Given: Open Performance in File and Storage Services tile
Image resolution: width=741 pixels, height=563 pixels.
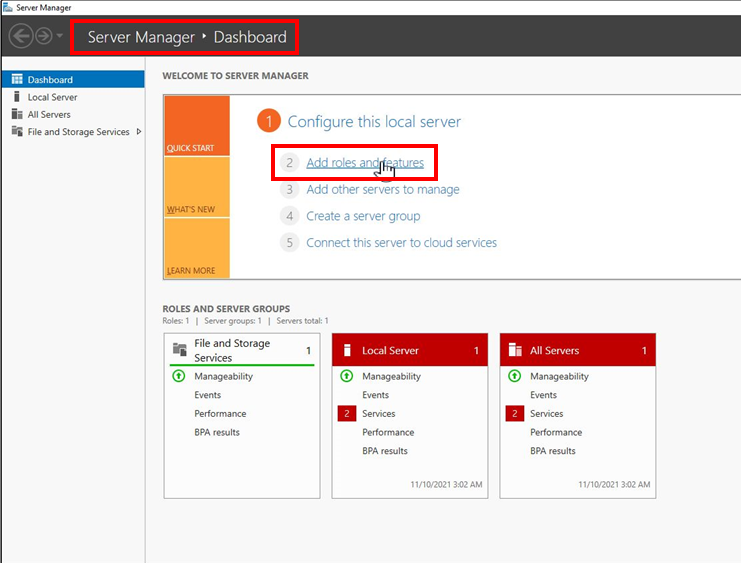Looking at the screenshot, I should coord(220,414).
